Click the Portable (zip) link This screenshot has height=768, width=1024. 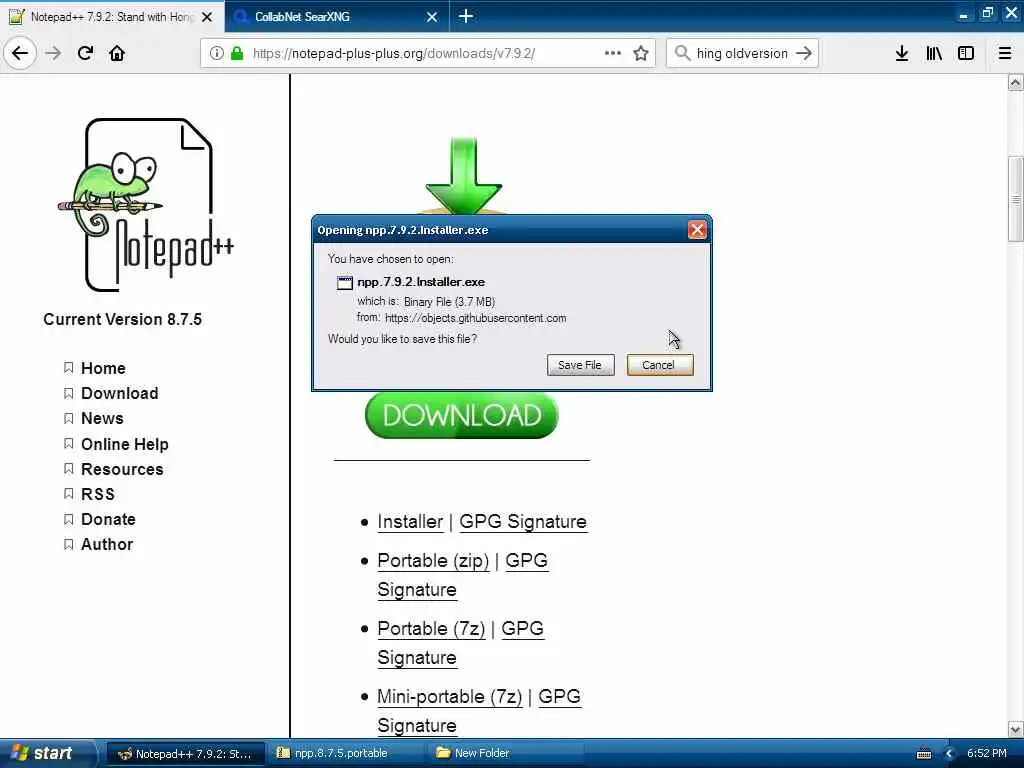433,561
